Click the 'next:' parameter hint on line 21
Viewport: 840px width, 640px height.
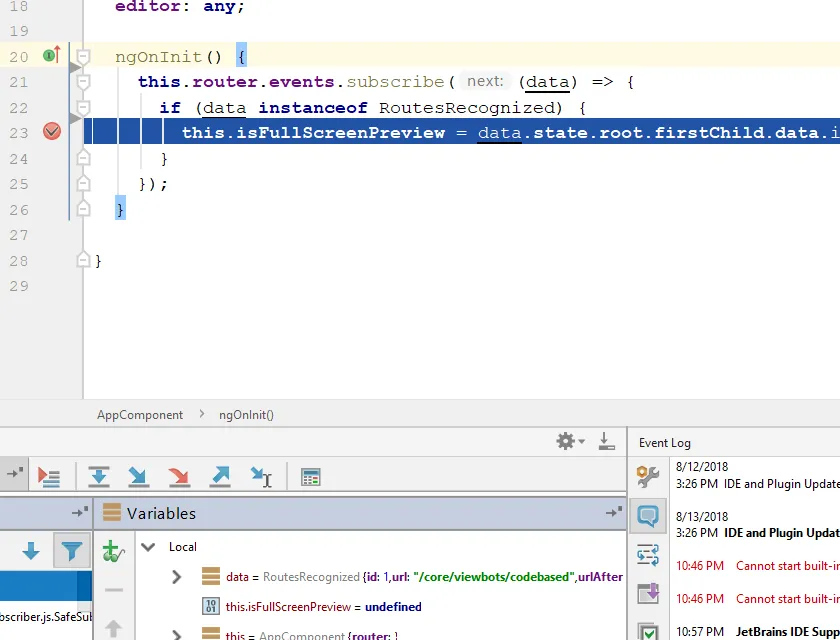point(485,81)
